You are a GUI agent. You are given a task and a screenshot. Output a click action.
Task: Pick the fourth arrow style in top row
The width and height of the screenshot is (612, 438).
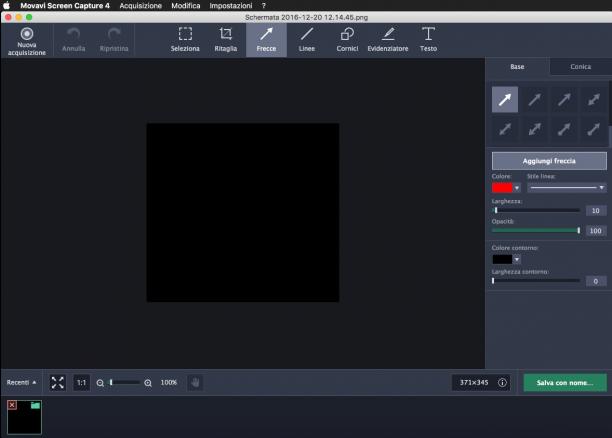594,100
